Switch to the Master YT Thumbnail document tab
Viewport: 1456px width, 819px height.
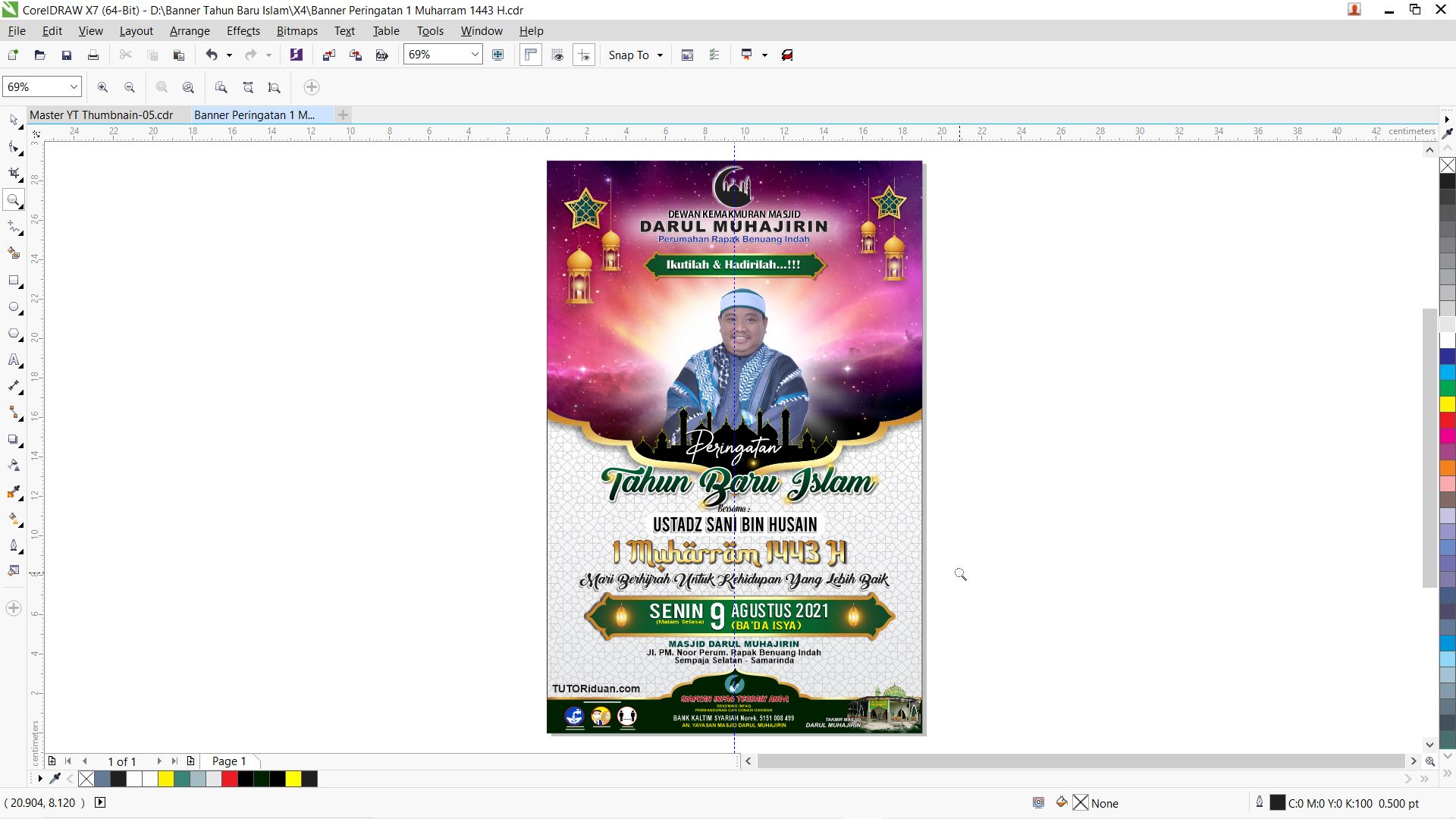coord(101,115)
